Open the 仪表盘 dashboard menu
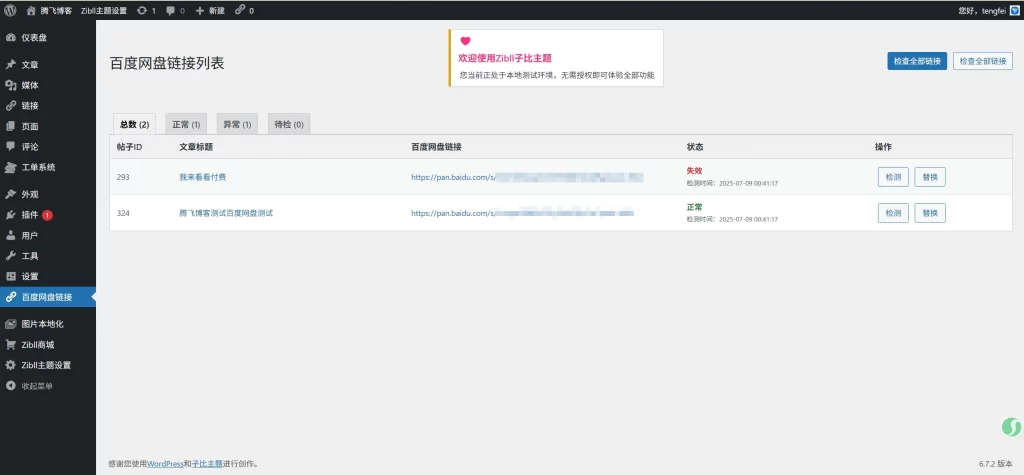1024x475 pixels. click(x=34, y=37)
